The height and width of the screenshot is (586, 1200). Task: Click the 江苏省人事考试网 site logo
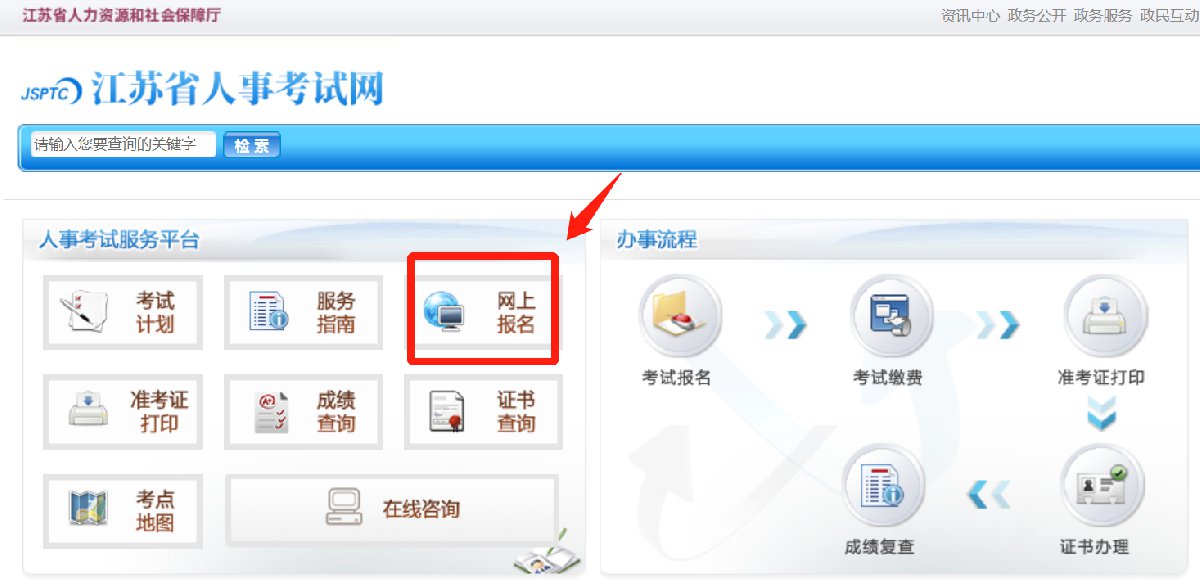[x=202, y=89]
